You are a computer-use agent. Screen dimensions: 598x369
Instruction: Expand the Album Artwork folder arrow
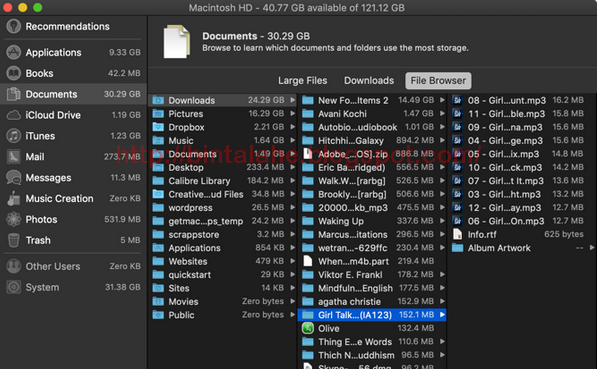click(x=592, y=247)
